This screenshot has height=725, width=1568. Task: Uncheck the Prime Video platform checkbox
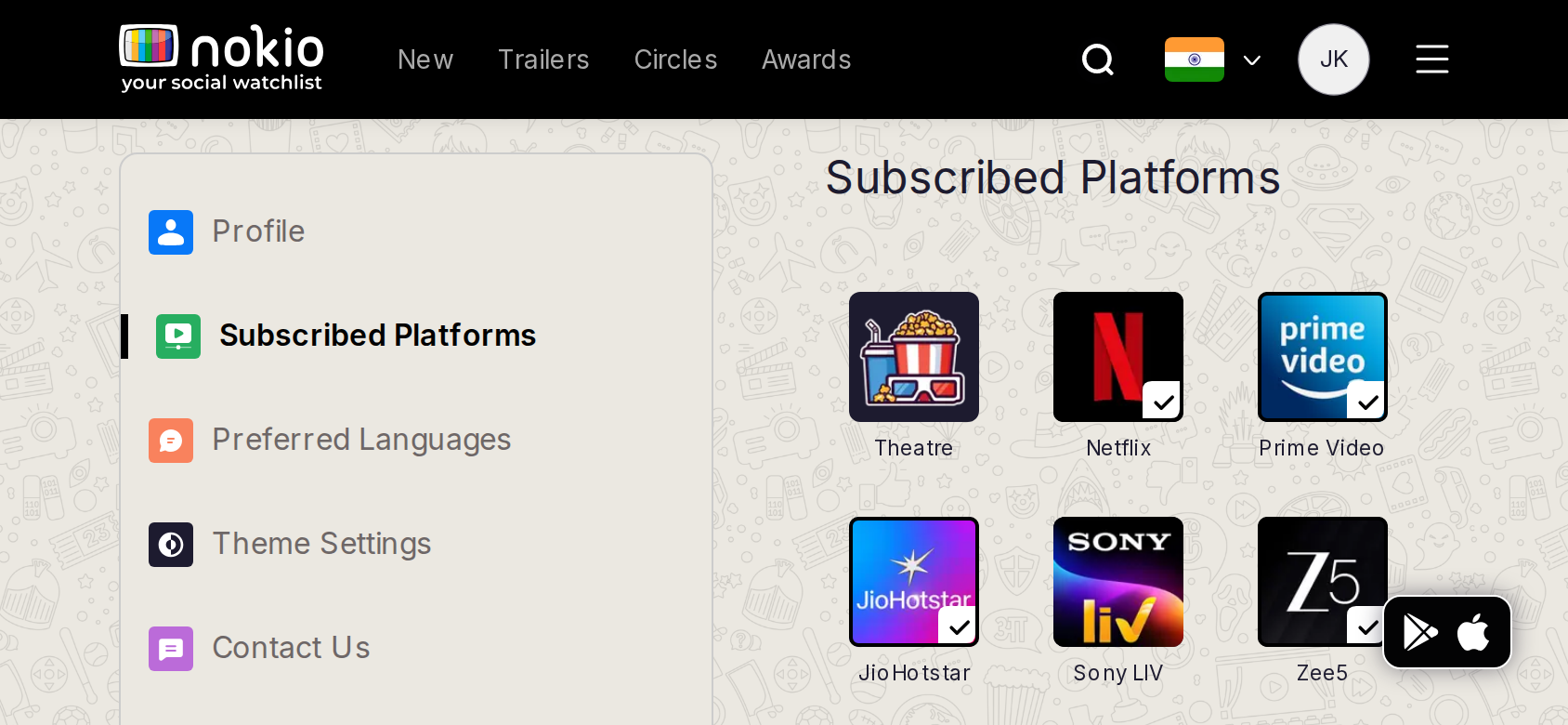[1366, 402]
